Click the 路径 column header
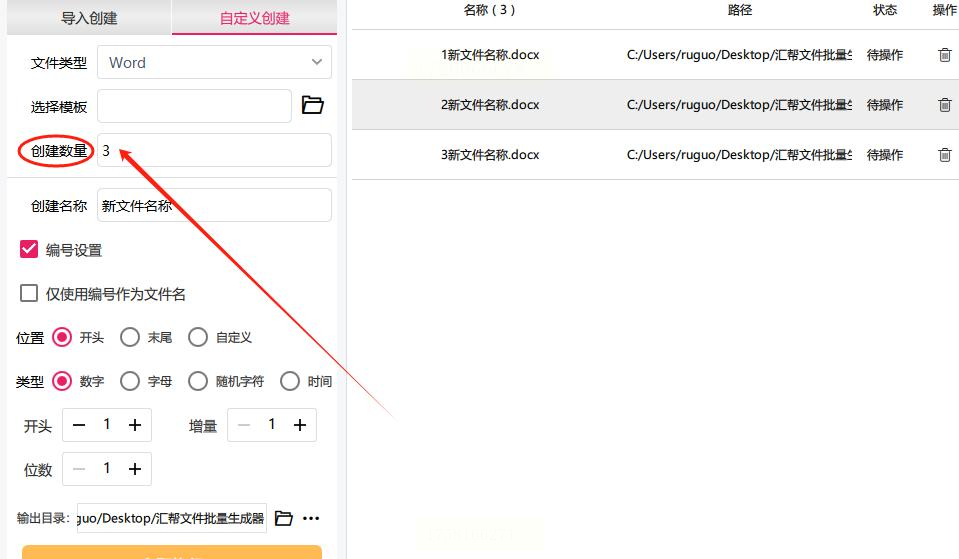 pyautogui.click(x=740, y=10)
